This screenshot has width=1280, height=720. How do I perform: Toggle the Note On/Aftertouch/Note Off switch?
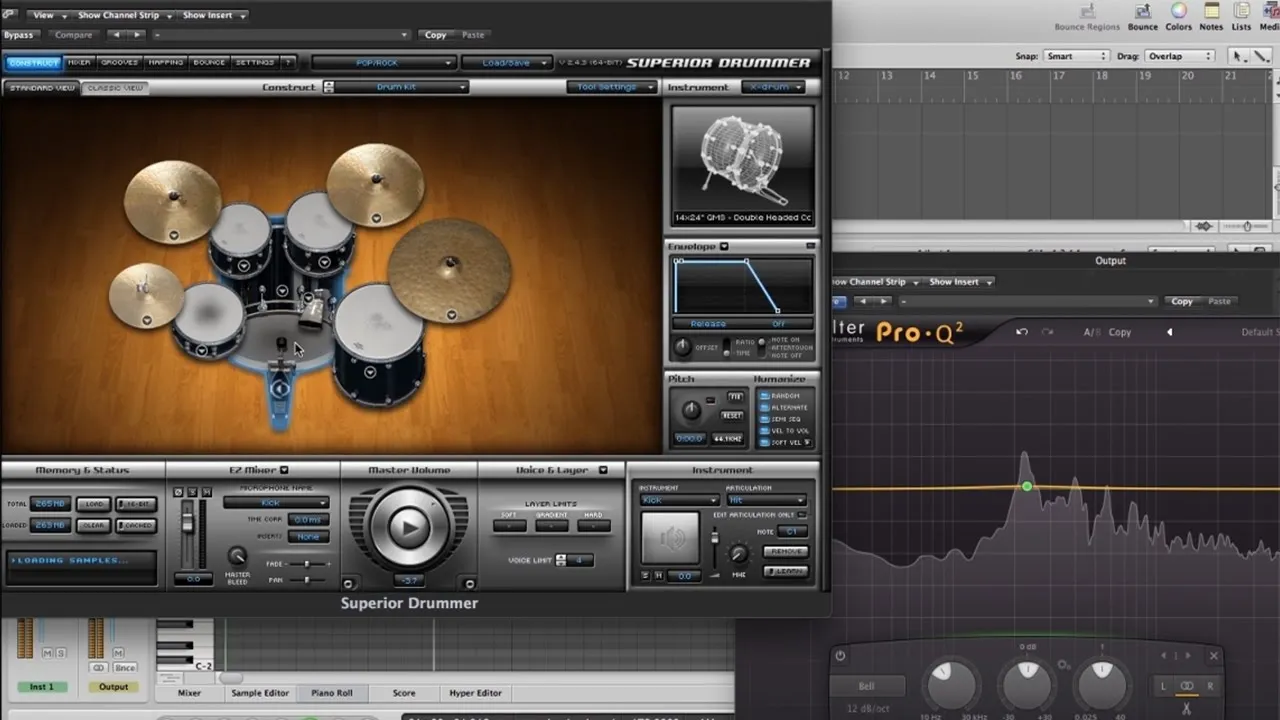coord(761,347)
